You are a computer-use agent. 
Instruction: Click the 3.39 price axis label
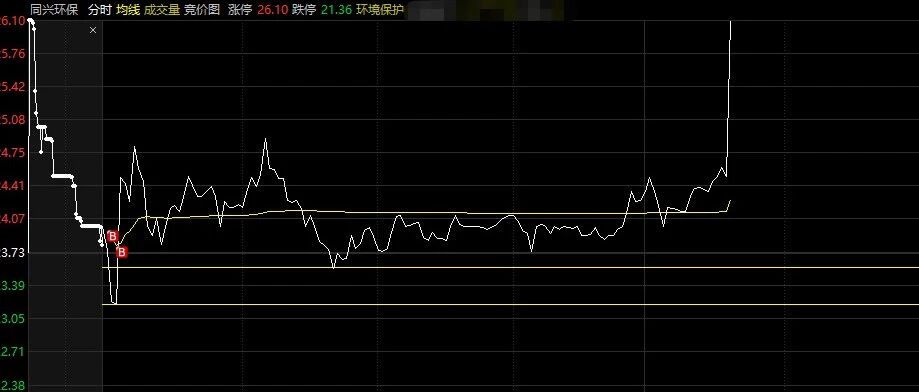pyautogui.click(x=13, y=286)
